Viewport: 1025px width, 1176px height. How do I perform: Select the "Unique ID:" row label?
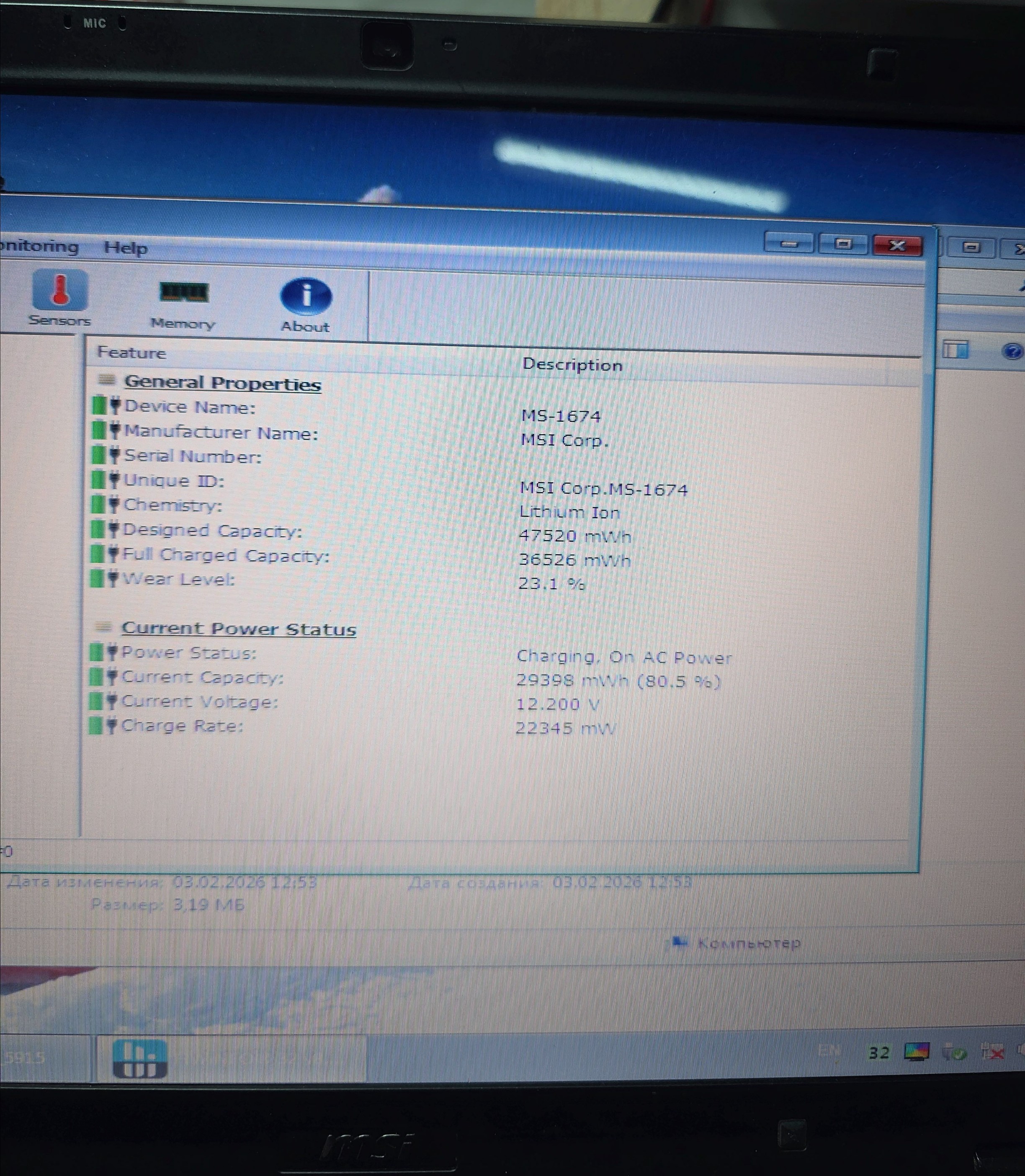[174, 480]
